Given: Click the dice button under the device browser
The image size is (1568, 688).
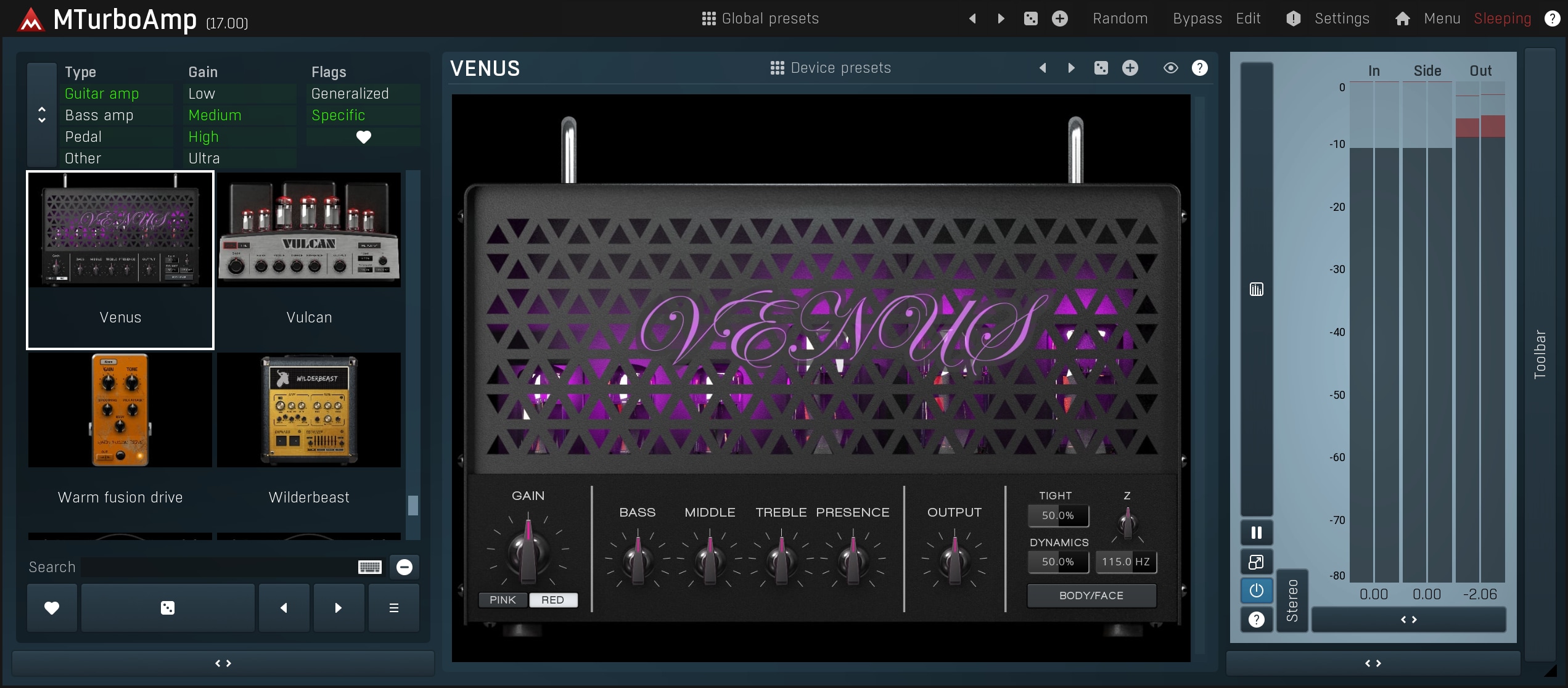Looking at the screenshot, I should [x=167, y=608].
